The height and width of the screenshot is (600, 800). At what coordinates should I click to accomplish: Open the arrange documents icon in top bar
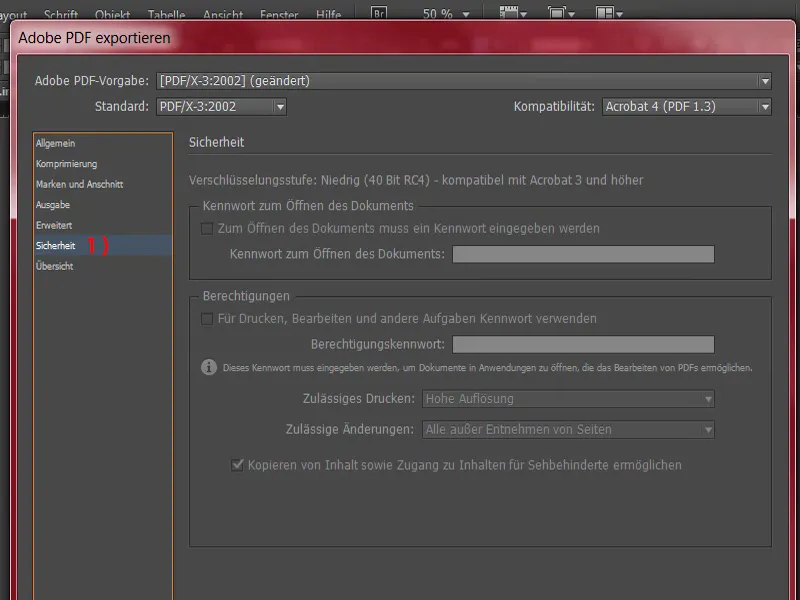coord(609,13)
